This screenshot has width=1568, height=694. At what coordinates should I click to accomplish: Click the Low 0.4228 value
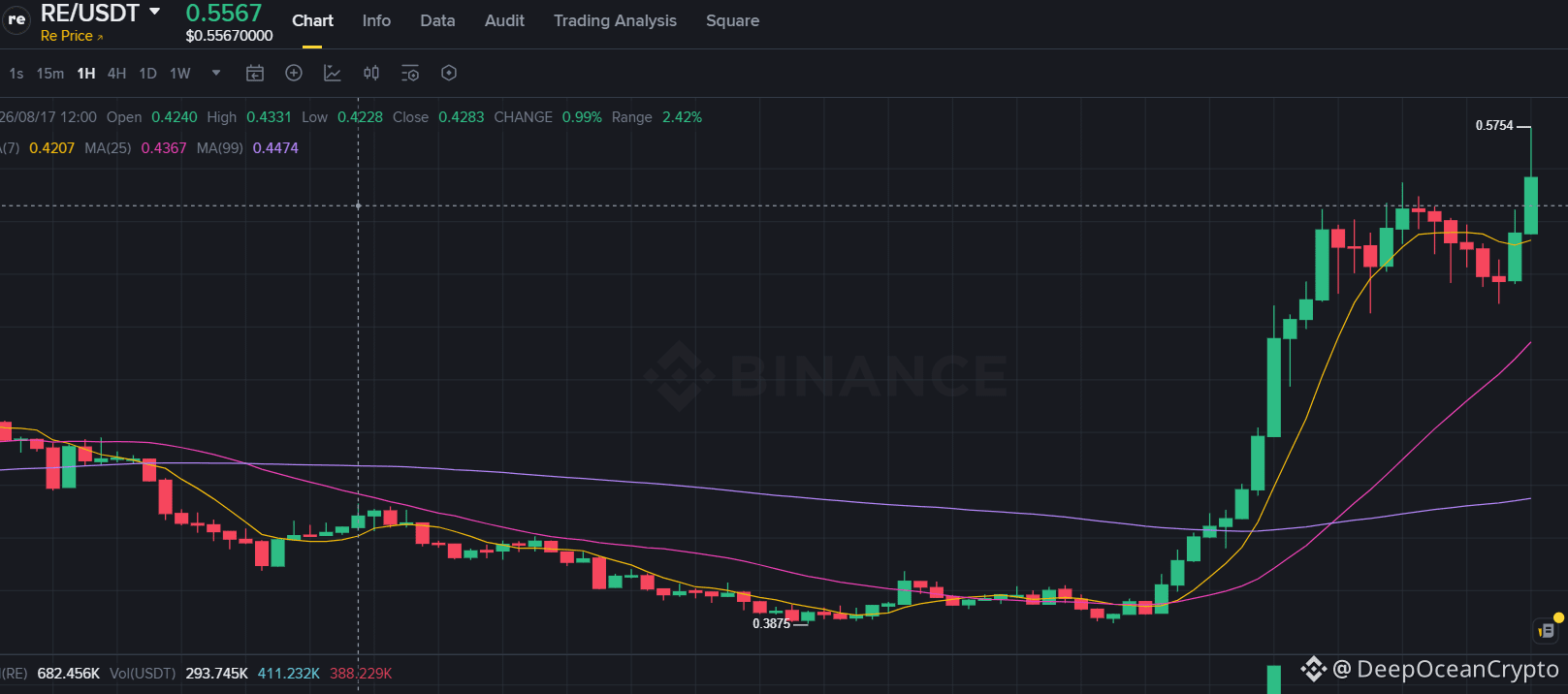(360, 117)
